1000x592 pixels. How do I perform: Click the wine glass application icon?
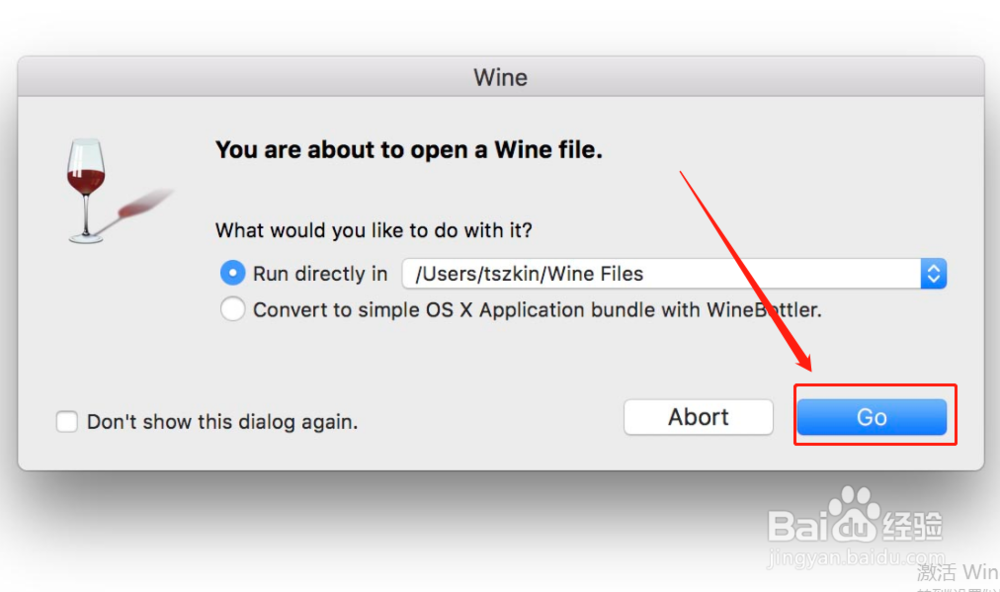(x=87, y=190)
